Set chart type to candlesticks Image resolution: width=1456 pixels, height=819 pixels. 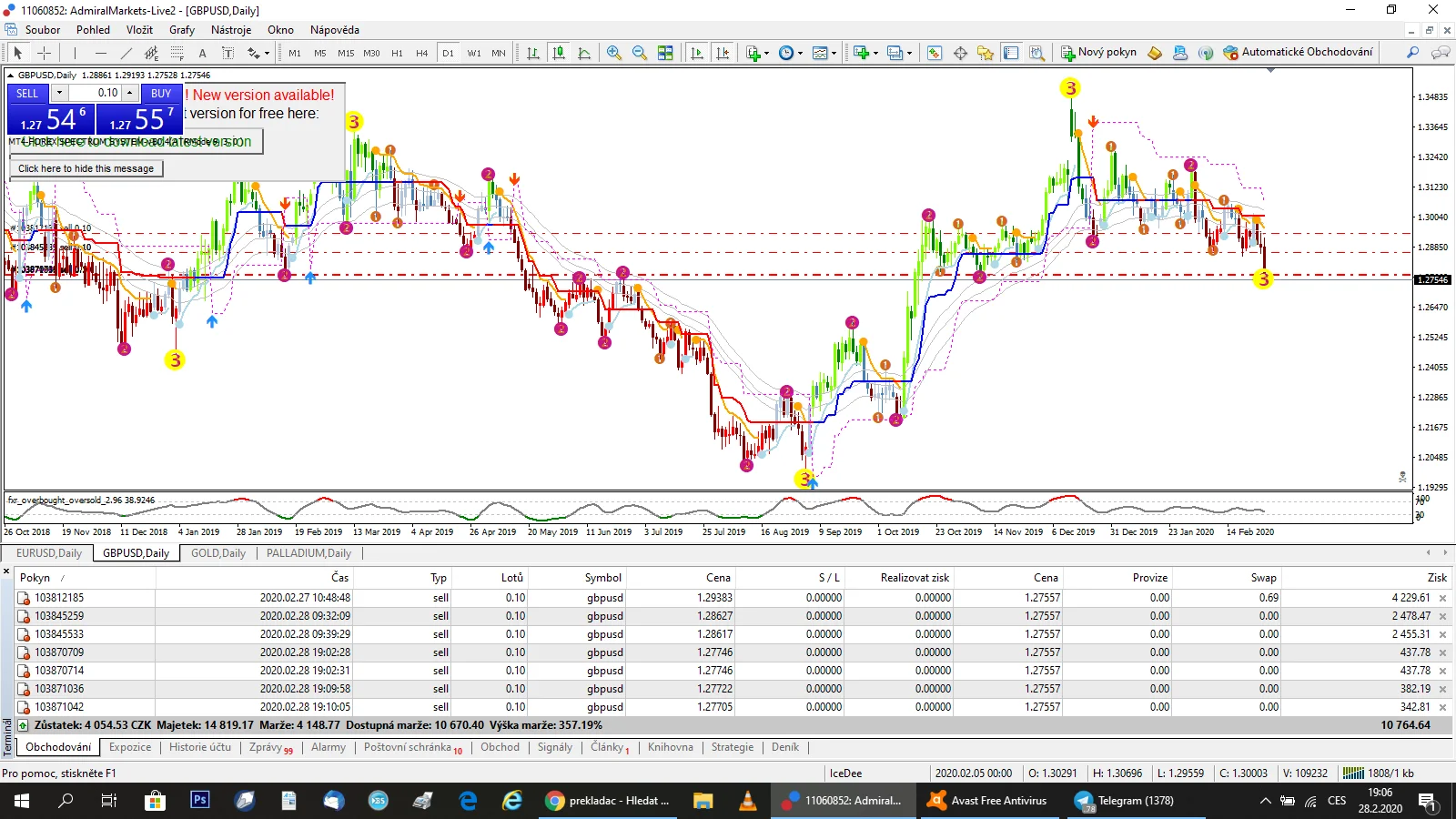tap(559, 53)
